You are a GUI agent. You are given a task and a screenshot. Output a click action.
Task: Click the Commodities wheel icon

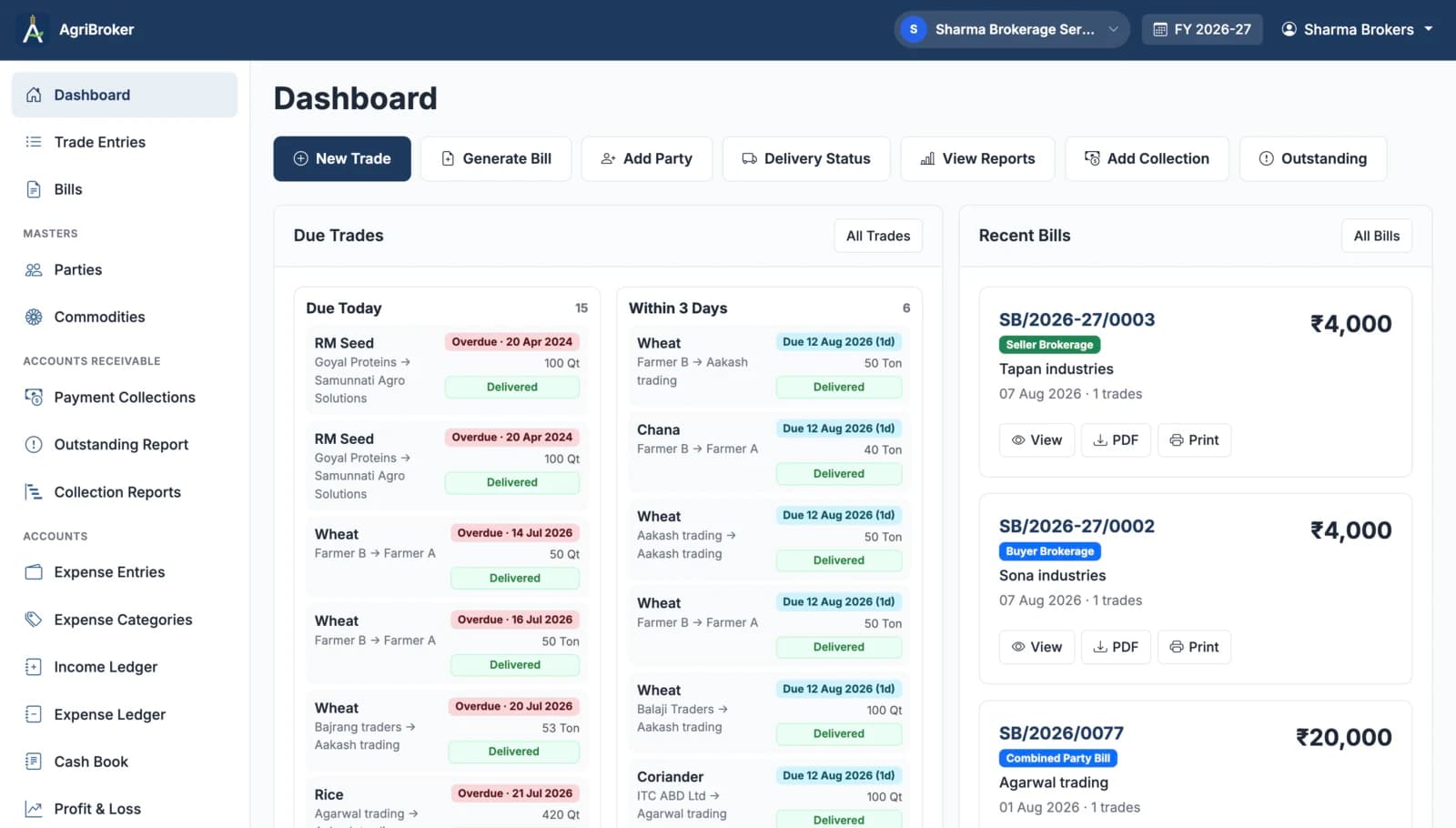34,317
